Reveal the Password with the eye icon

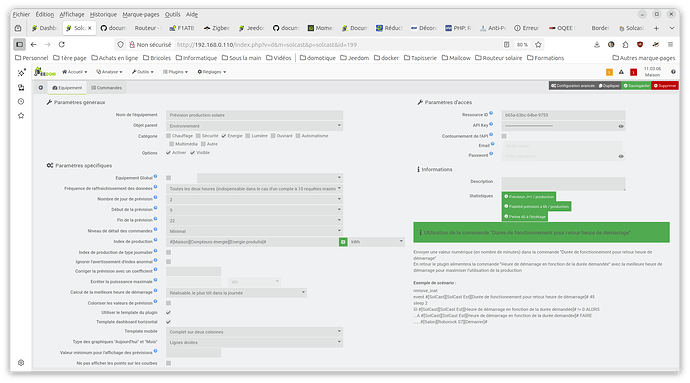(621, 156)
